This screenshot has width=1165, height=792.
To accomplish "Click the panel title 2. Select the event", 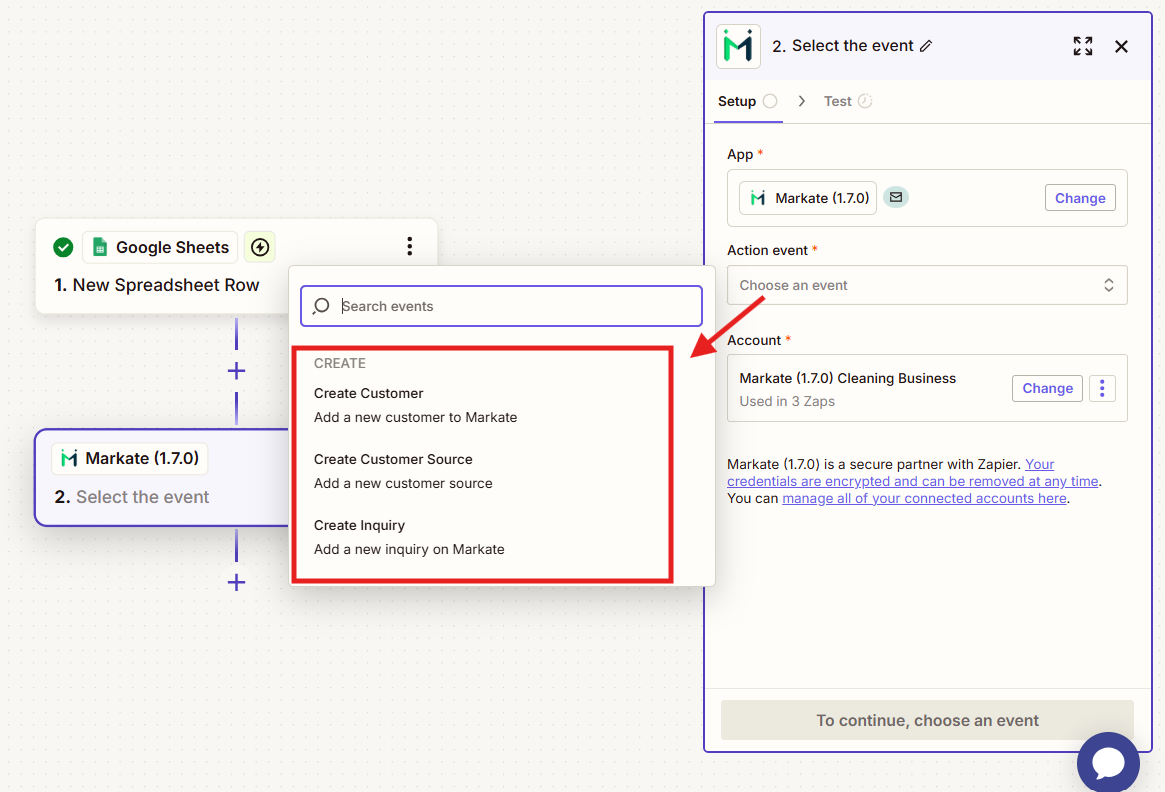I will coord(843,46).
